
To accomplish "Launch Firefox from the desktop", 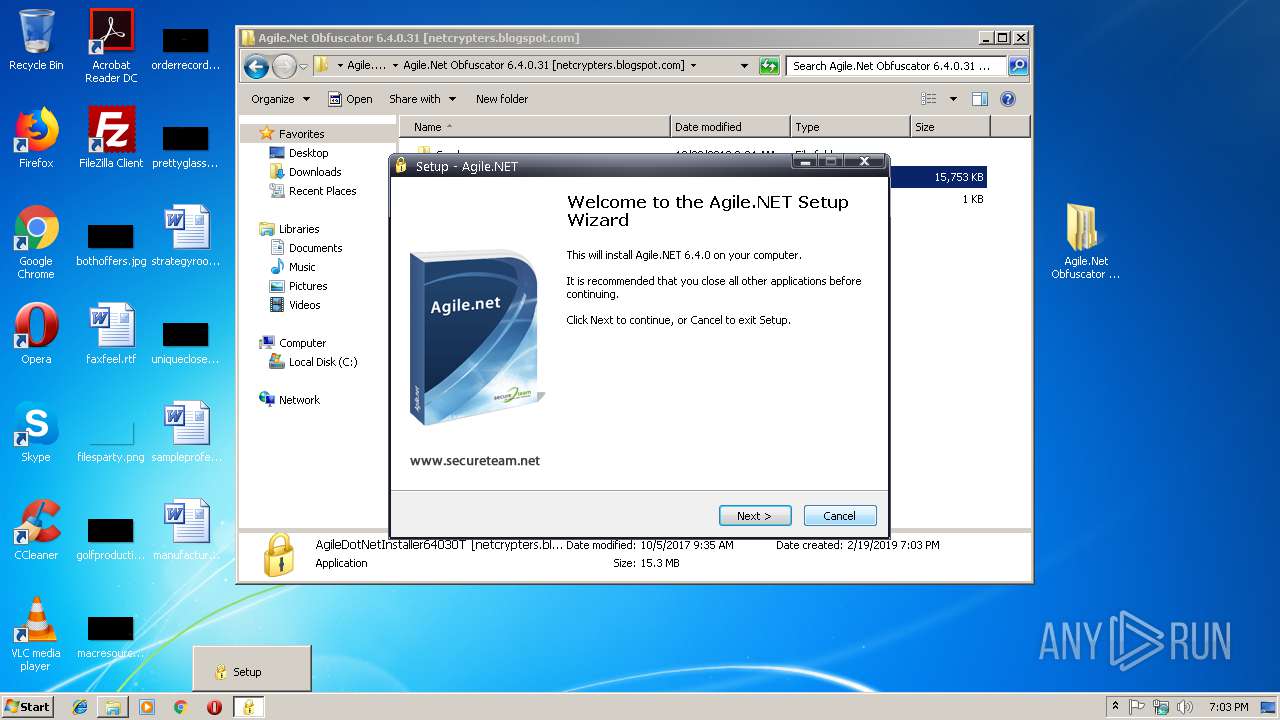I will pyautogui.click(x=36, y=138).
